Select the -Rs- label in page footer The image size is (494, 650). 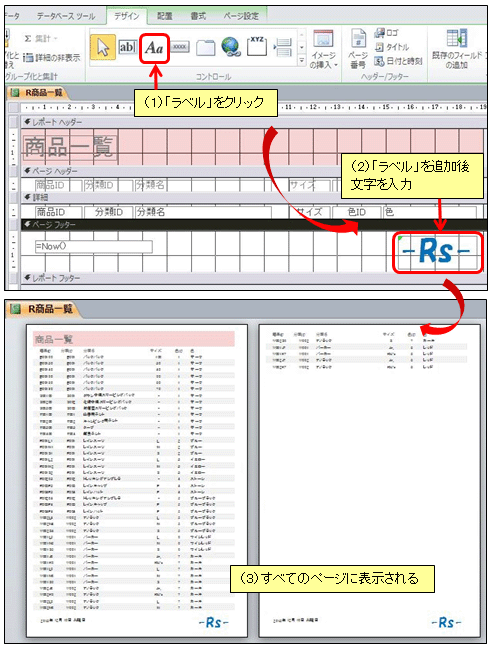point(436,251)
